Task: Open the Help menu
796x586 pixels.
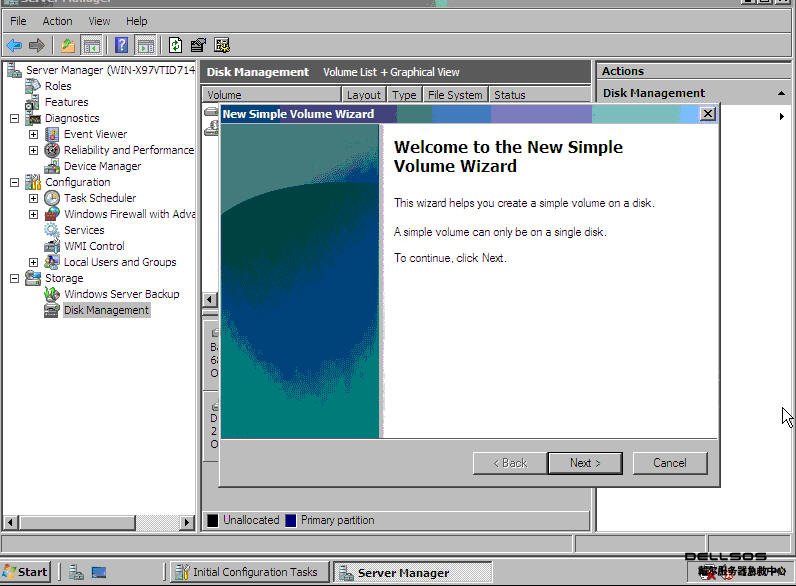Action: pyautogui.click(x=137, y=21)
